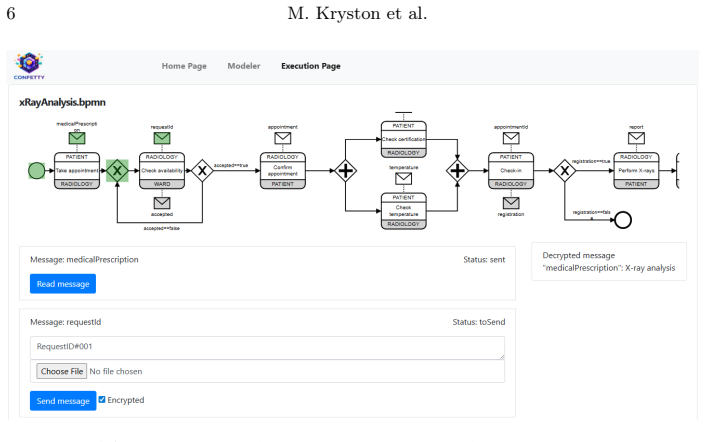Select the Perform X-rays task box

point(636,171)
